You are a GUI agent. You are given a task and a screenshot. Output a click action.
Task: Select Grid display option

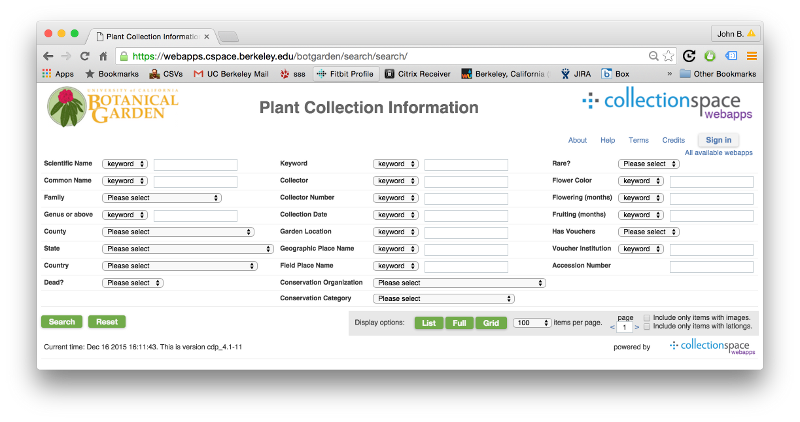point(491,323)
